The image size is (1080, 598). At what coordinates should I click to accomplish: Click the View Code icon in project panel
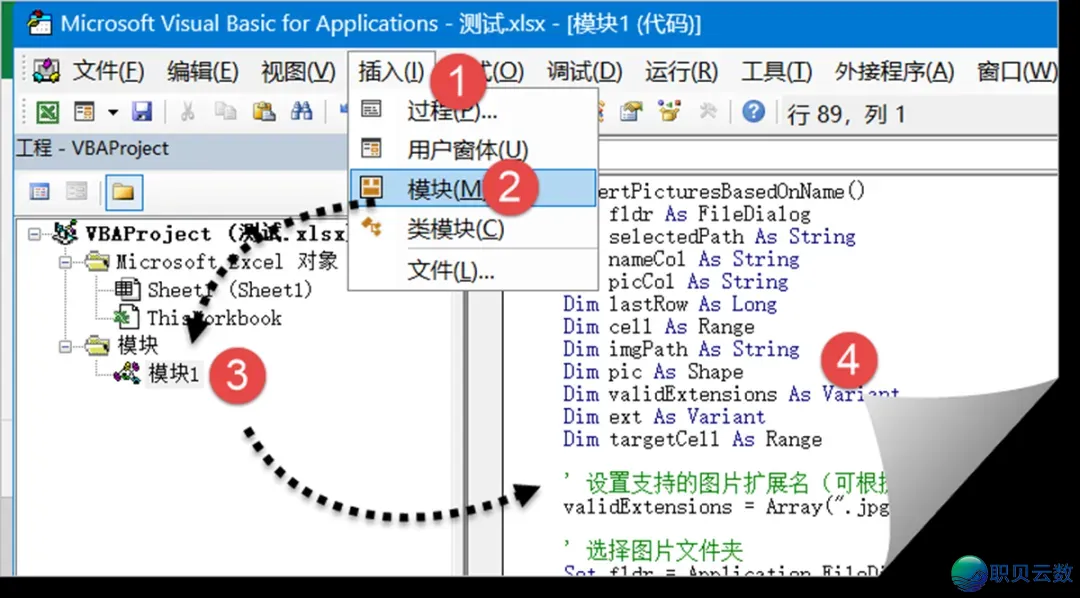(x=39, y=192)
